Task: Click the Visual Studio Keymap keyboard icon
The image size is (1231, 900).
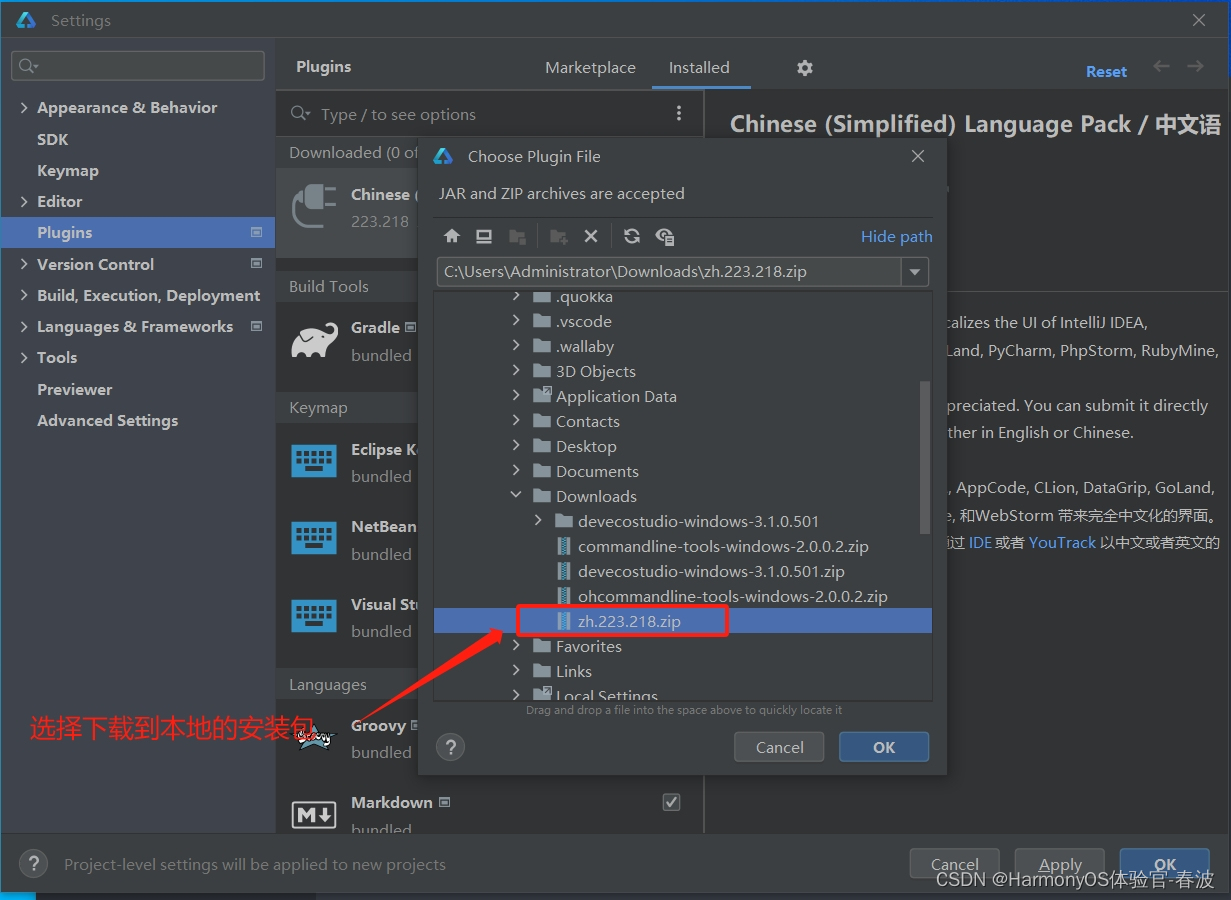Action: [x=314, y=615]
